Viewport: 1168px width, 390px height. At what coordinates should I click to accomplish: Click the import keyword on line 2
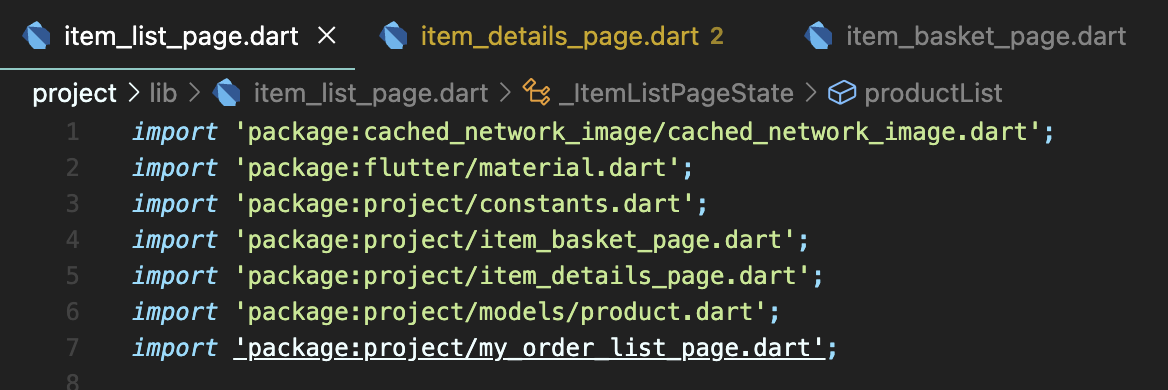pos(175,168)
